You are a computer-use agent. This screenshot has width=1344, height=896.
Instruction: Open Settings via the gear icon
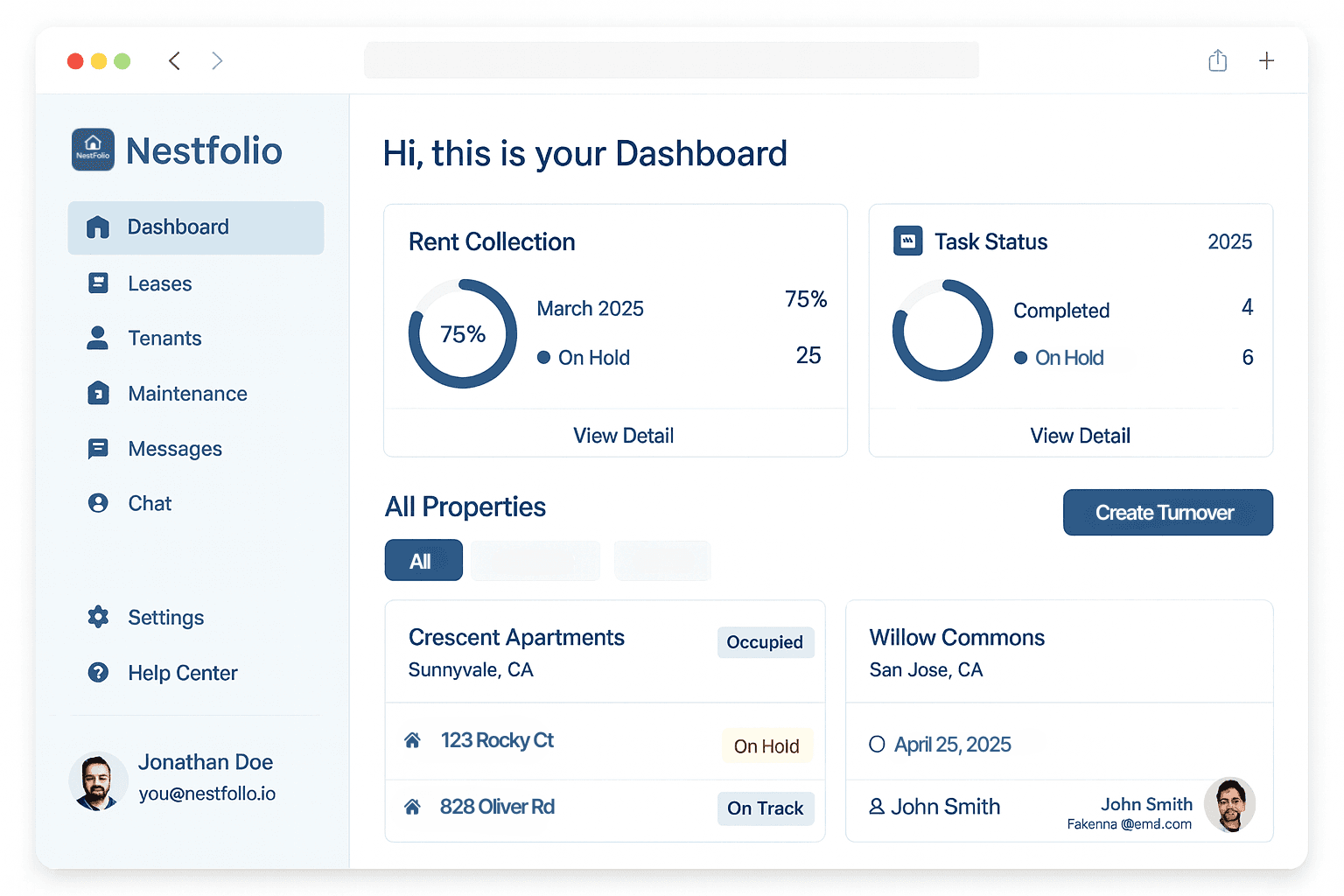[98, 617]
